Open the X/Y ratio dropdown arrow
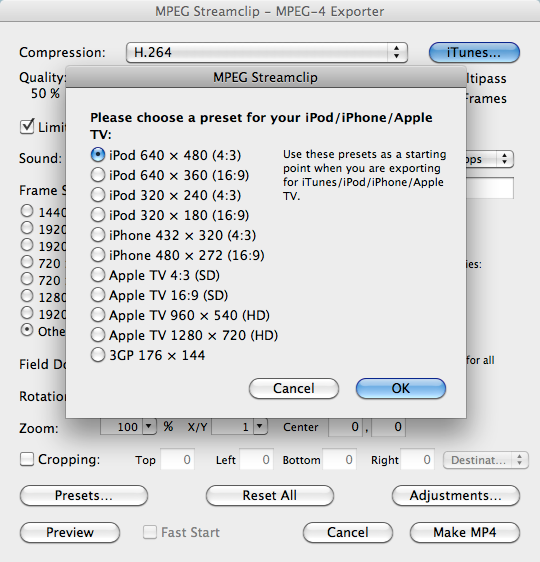The width and height of the screenshot is (540, 562). point(261,427)
